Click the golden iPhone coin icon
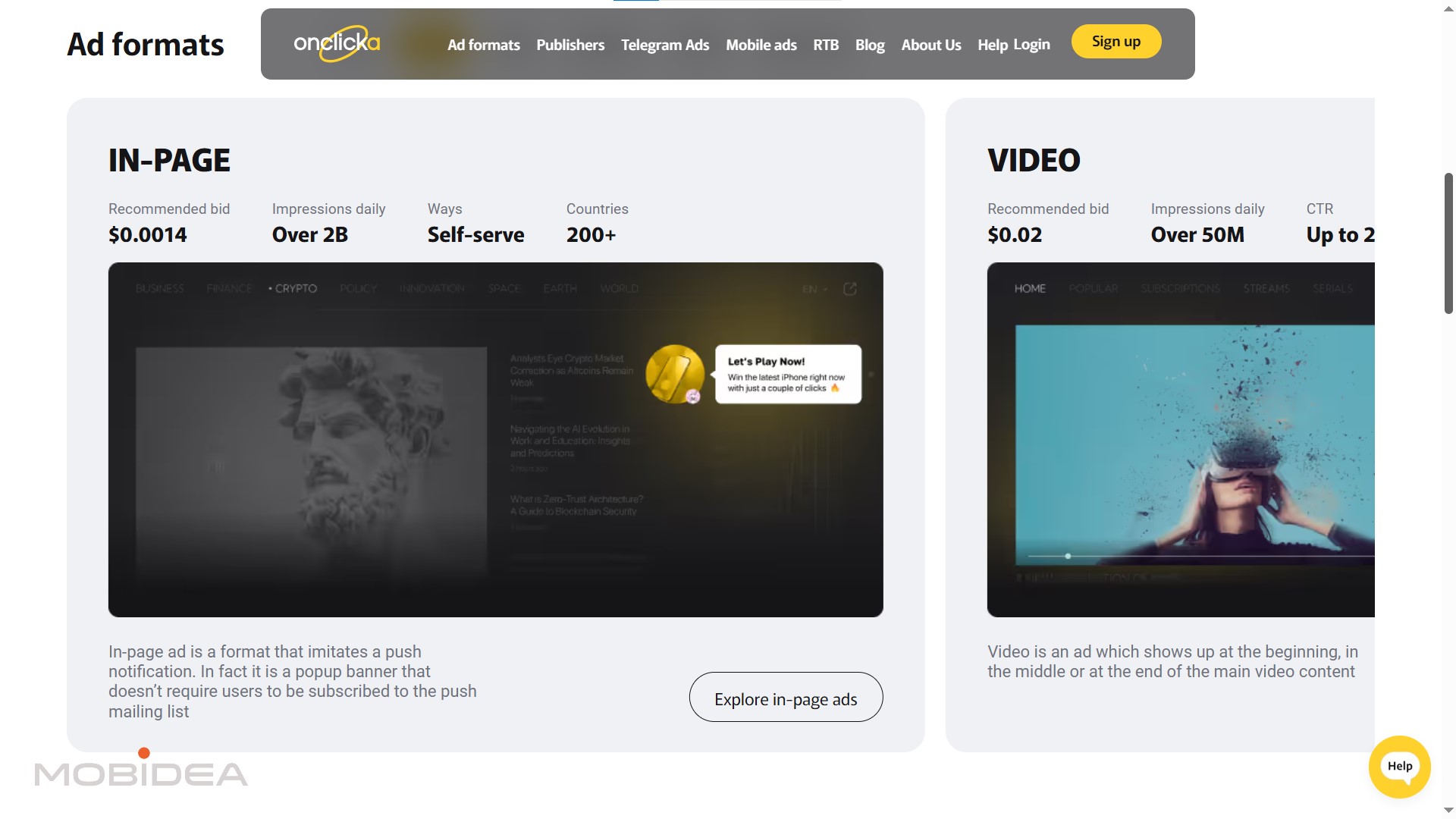Viewport: 1456px width, 819px height. pos(674,374)
